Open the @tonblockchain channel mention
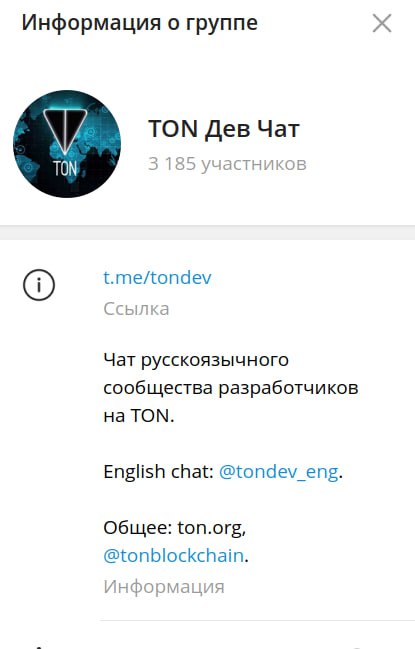This screenshot has width=415, height=649. pos(173,555)
